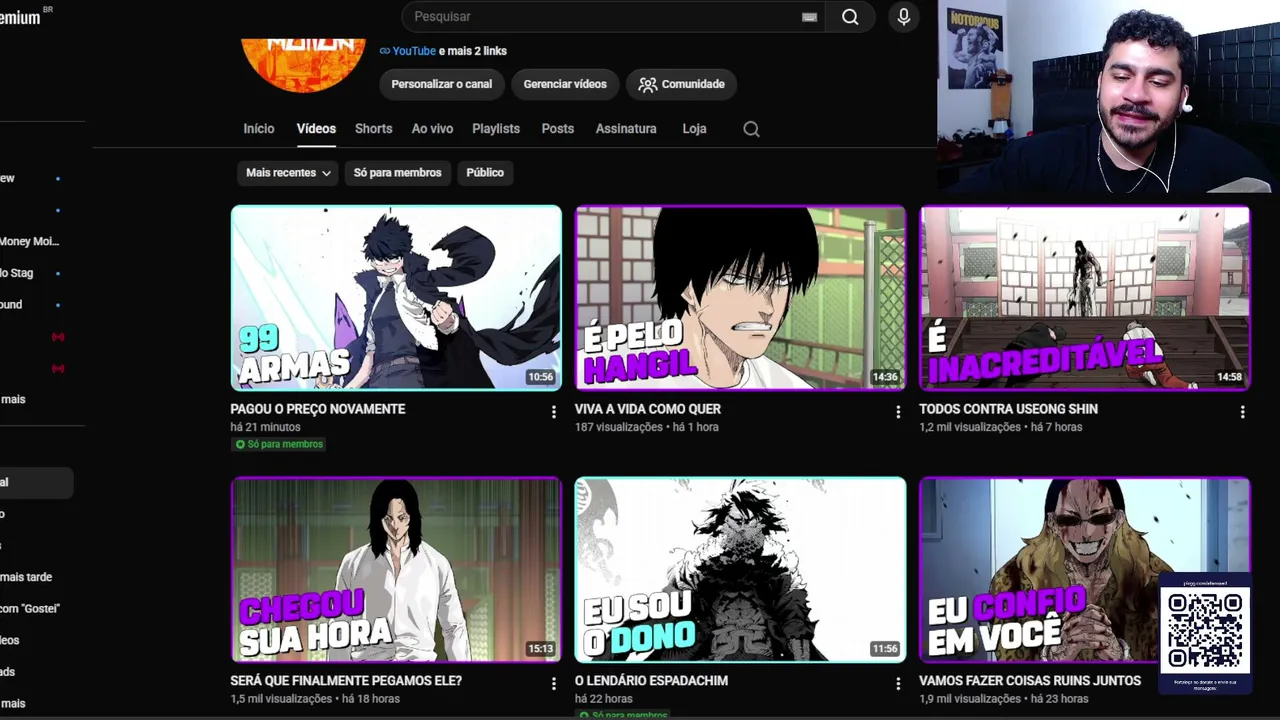The image size is (1280, 720).
Task: Click the link chain icon beside YouTube
Action: click(385, 51)
